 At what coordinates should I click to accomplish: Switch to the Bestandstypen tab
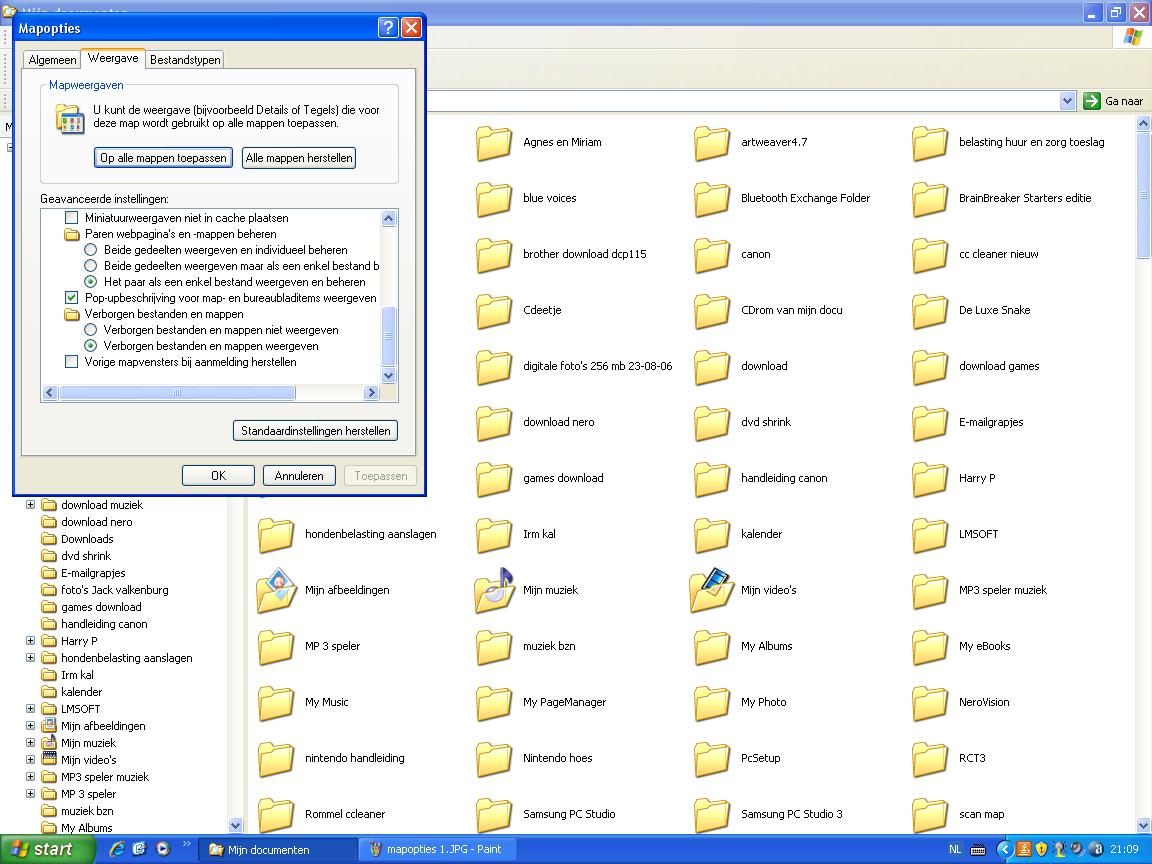pos(185,60)
